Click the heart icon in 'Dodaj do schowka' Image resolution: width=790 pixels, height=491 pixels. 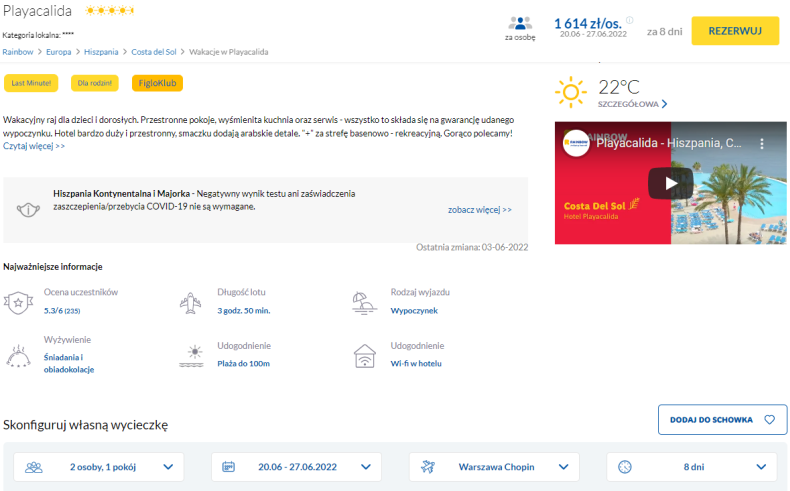coord(769,419)
